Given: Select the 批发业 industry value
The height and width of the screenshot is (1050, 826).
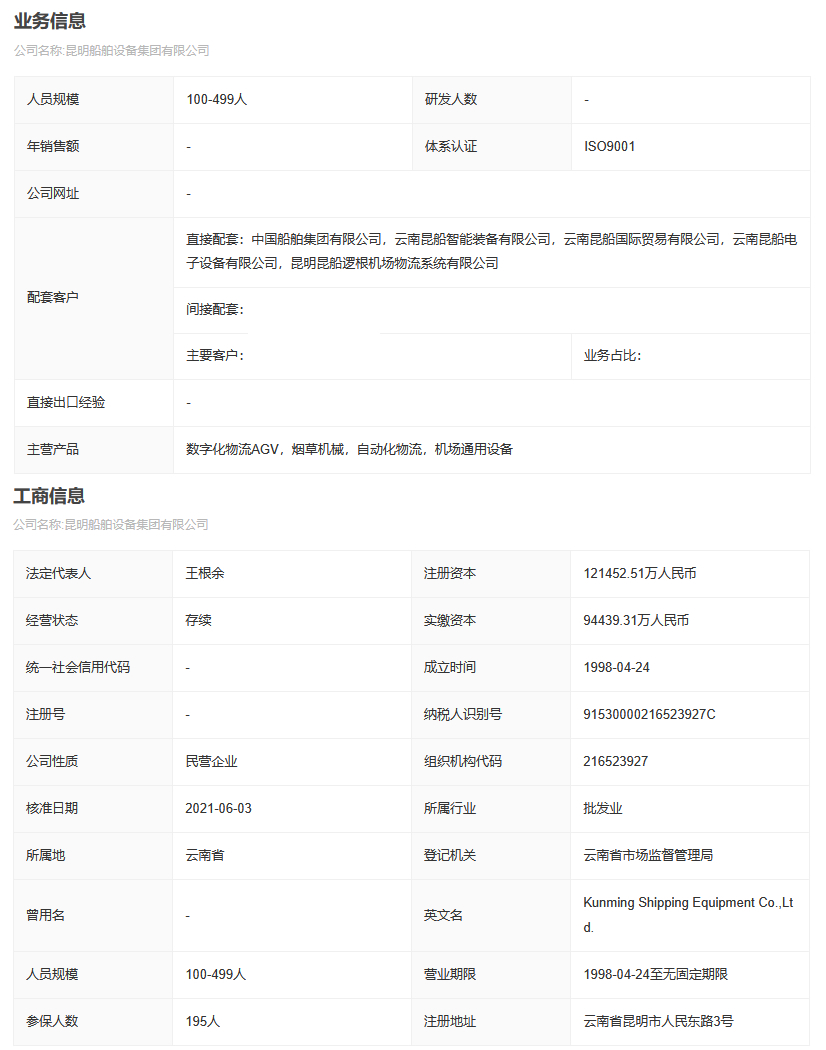Looking at the screenshot, I should tap(603, 808).
